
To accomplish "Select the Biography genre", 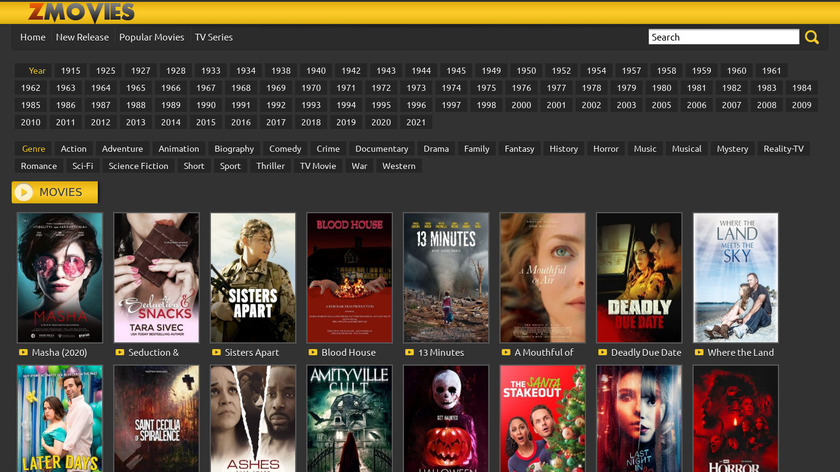I will pyautogui.click(x=234, y=148).
